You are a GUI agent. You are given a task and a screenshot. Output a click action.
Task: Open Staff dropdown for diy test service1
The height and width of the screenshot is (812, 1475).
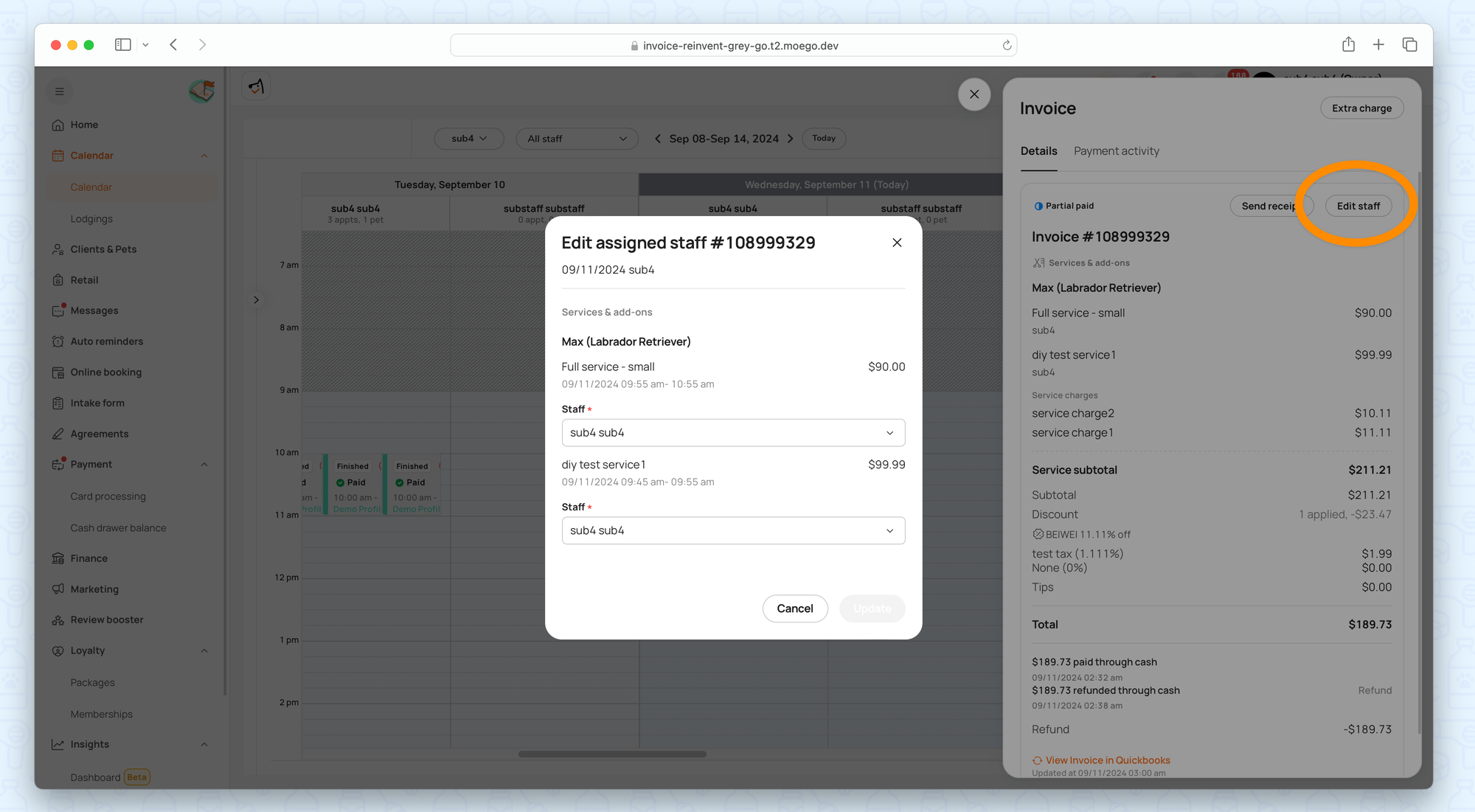point(733,531)
